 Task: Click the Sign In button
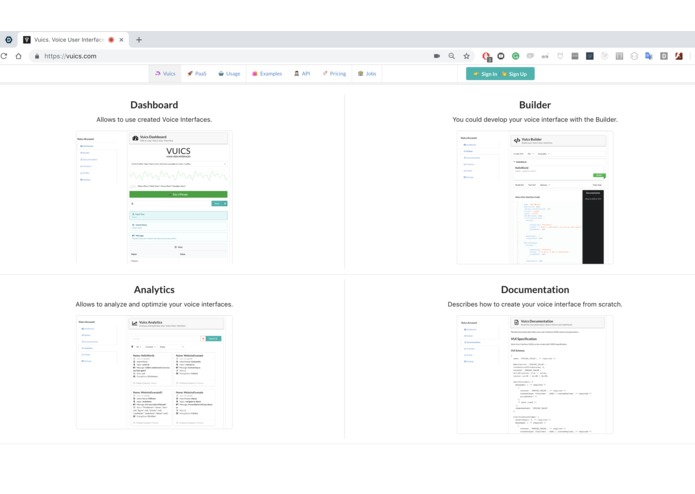click(485, 74)
